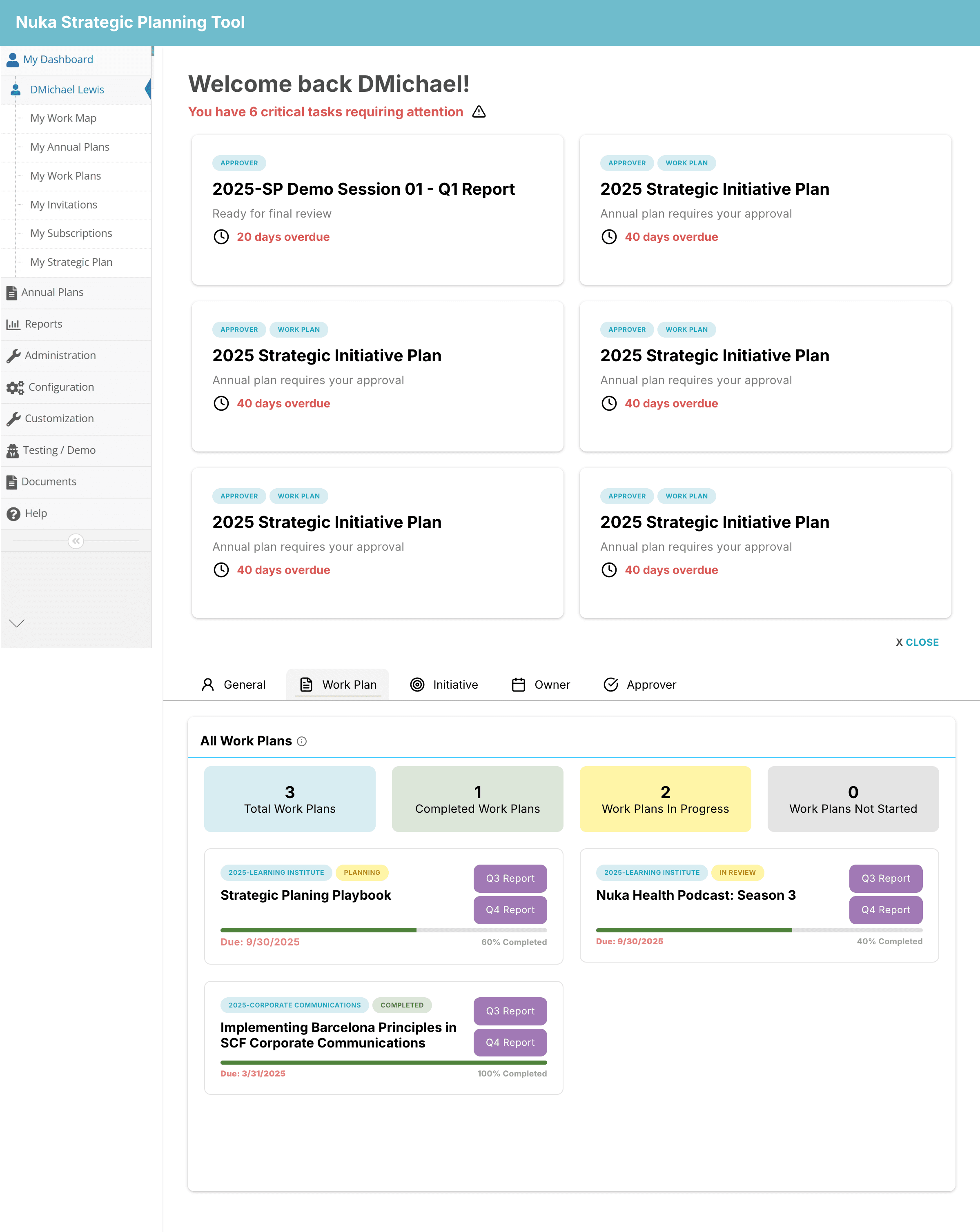Click the Reports bar chart icon in sidebar

[x=13, y=324]
